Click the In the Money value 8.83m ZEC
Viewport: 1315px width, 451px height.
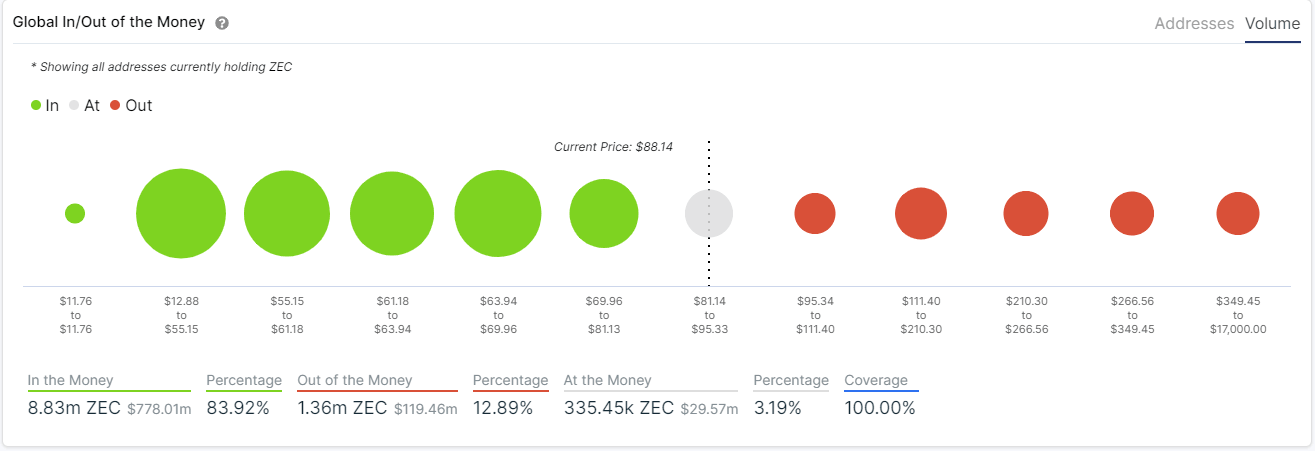tap(74, 408)
